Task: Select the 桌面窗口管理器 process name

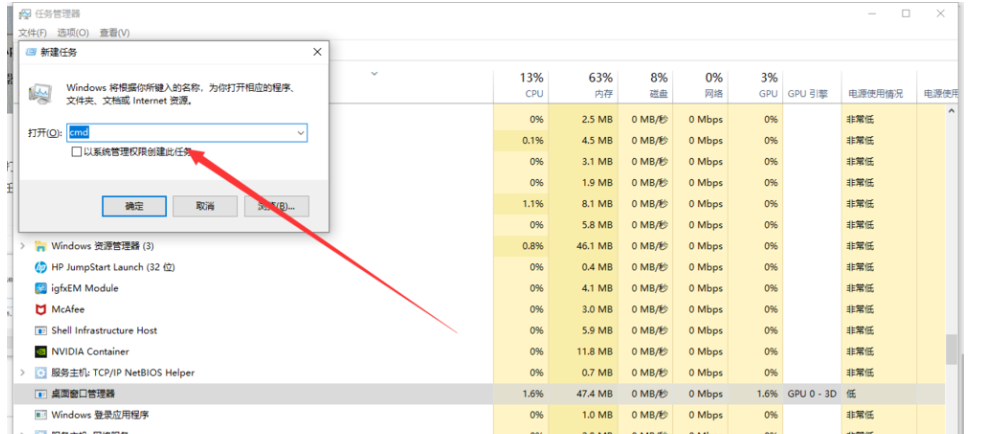Action: (x=83, y=394)
